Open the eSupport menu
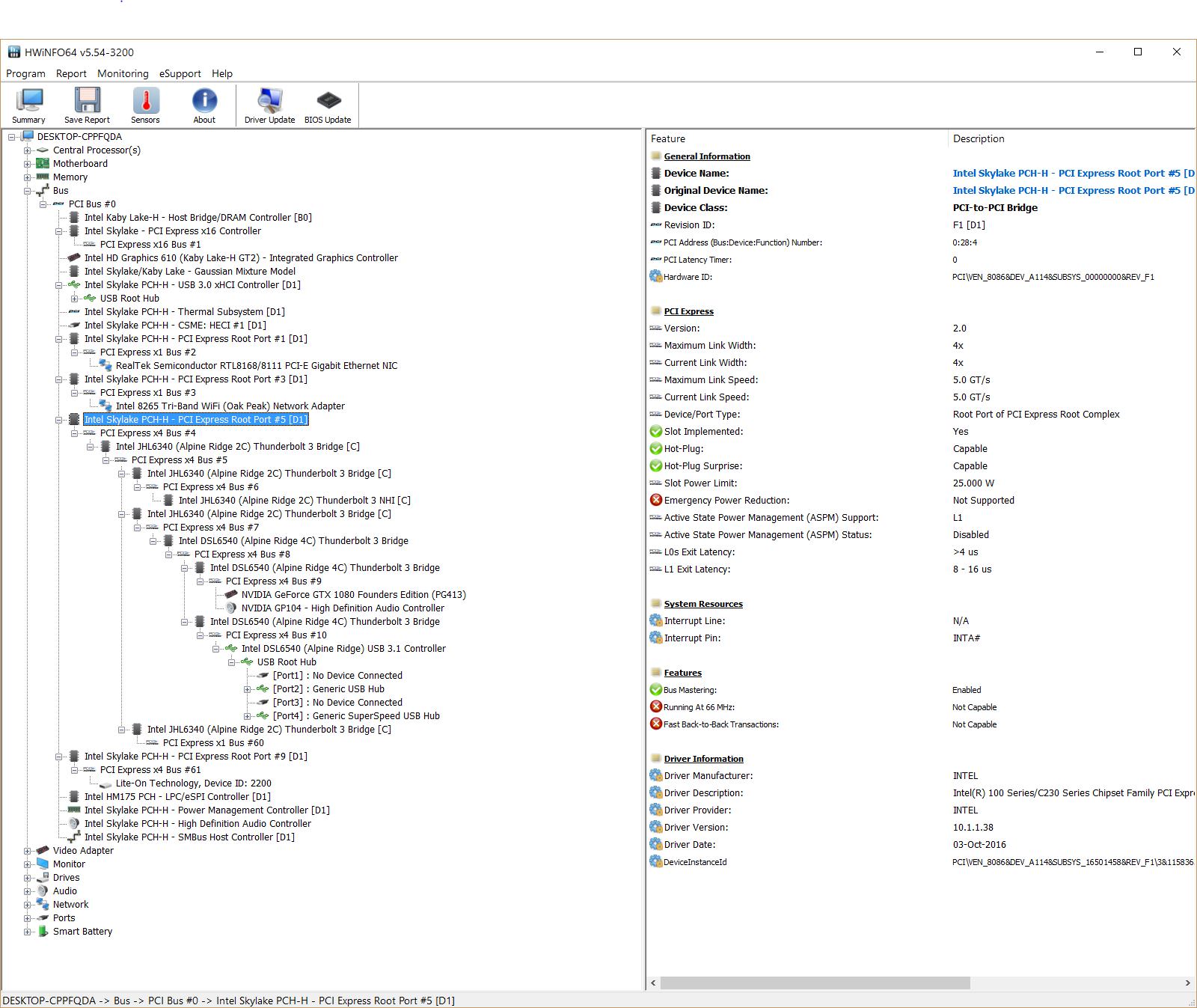The image size is (1197, 1008). (x=180, y=73)
